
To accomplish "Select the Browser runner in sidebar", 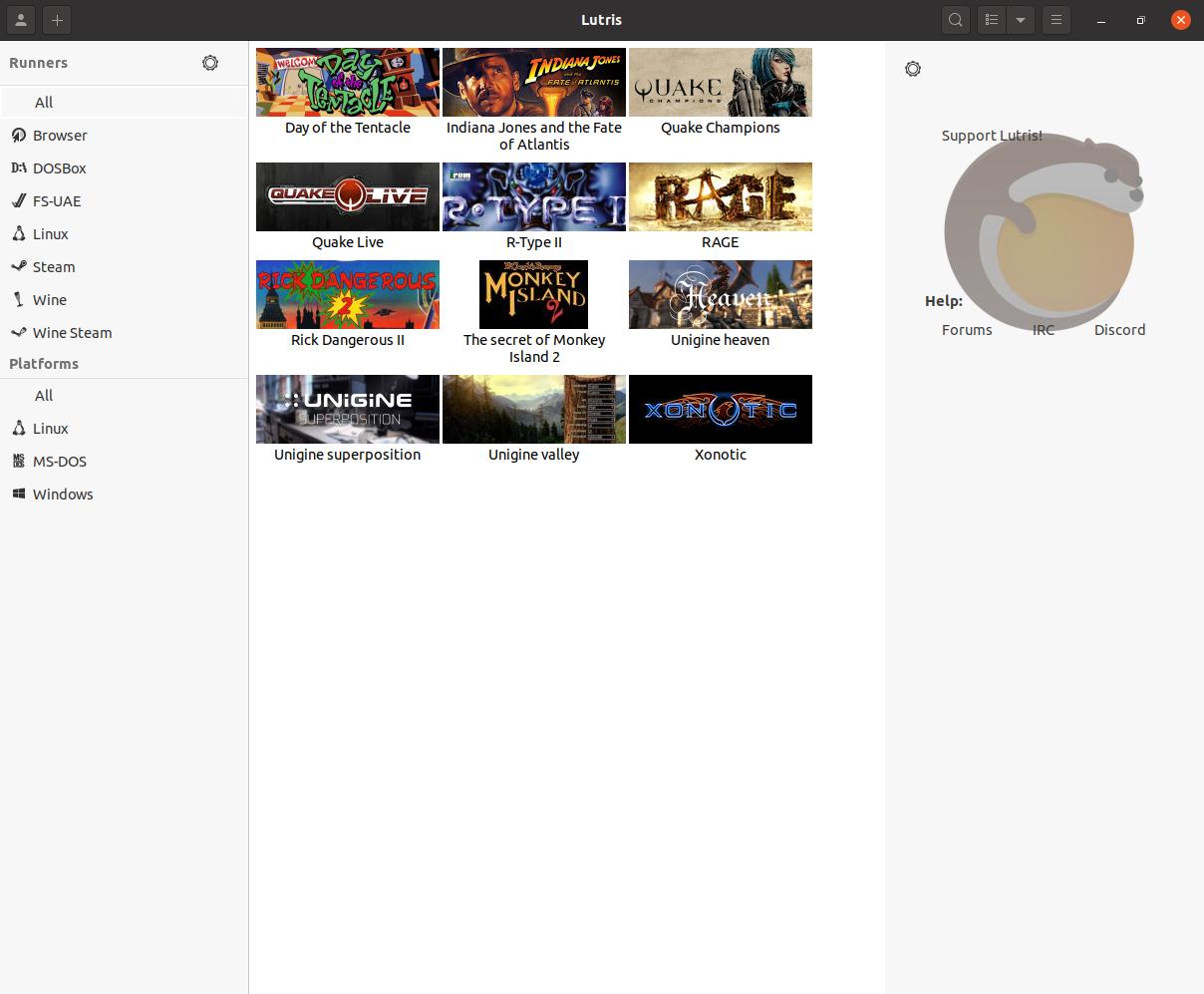I will (x=60, y=136).
